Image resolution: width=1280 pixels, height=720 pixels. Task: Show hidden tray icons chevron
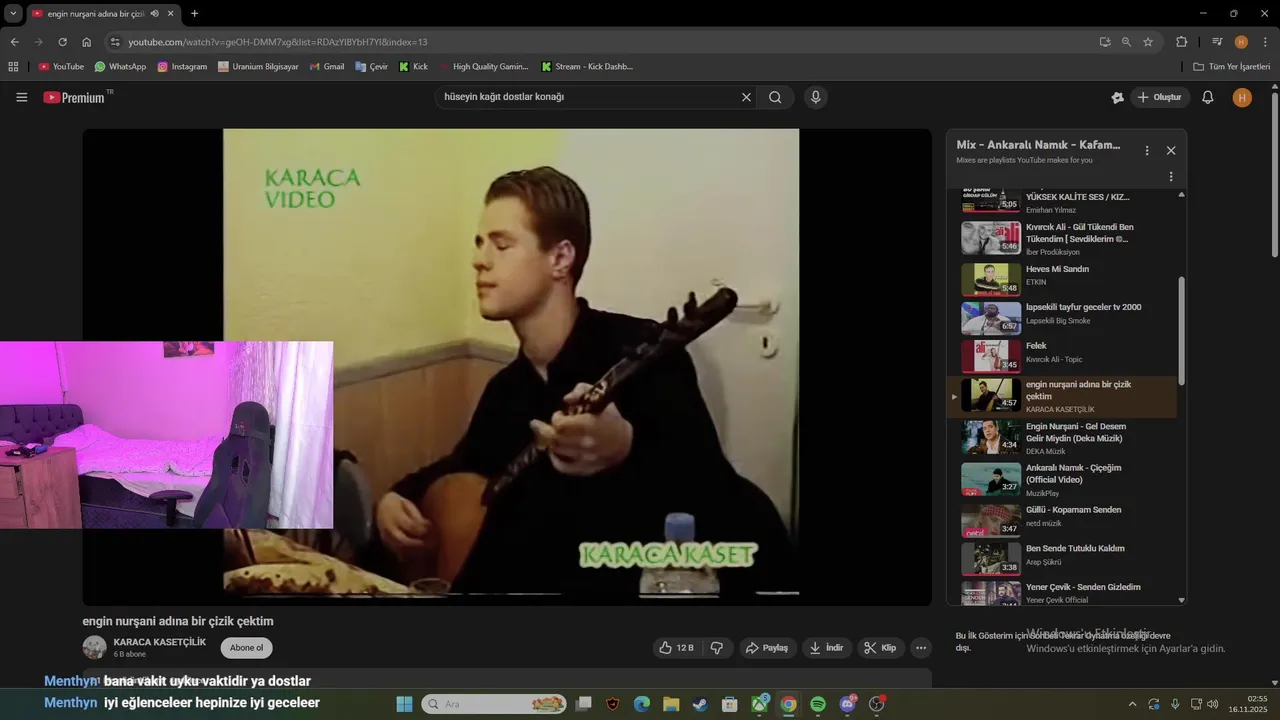pyautogui.click(x=1132, y=704)
